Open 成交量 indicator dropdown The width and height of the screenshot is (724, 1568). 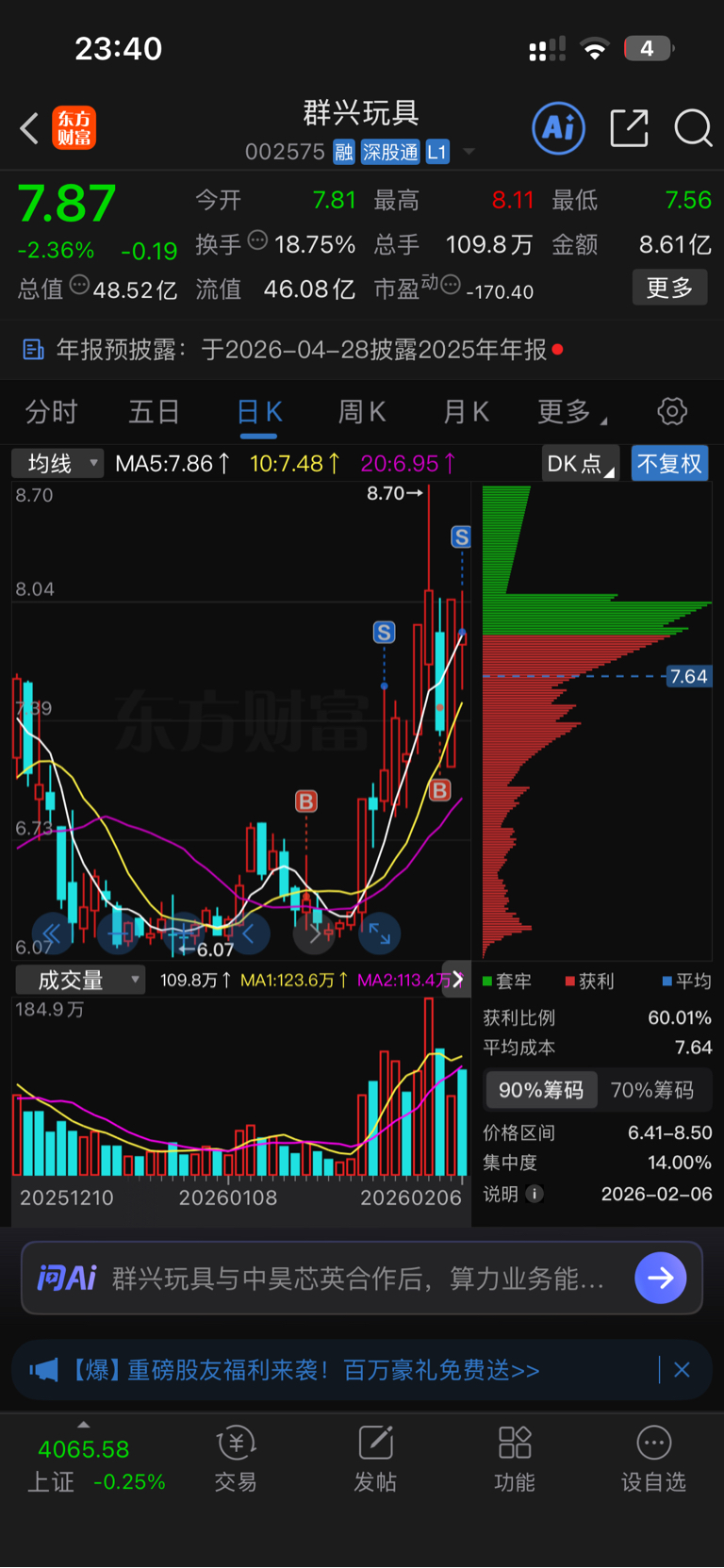point(80,980)
